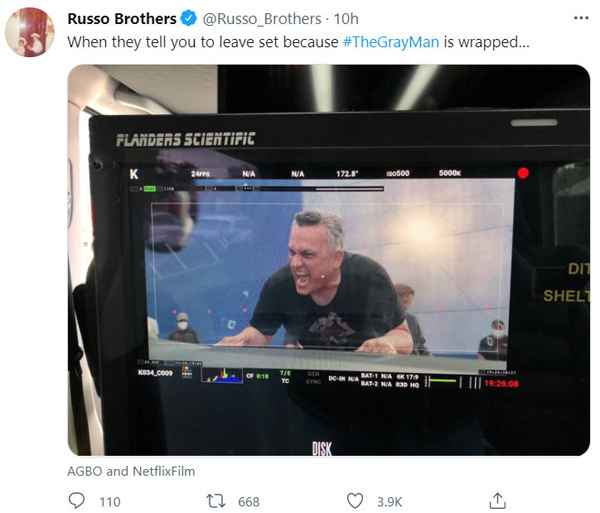The width and height of the screenshot is (600, 513).
Task: Click the 110 replies count
Action: coord(110,502)
